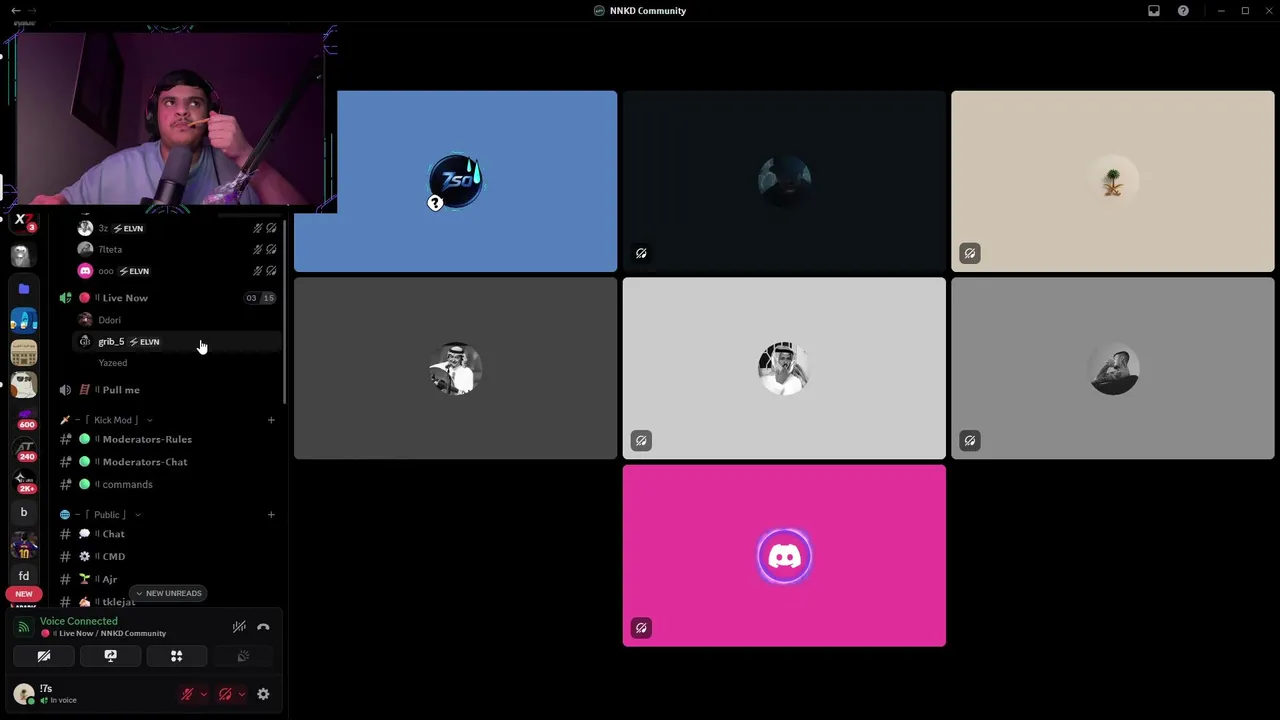Screen dimensions: 1280x720
Task: Open the 'fd' server icon
Action: [x=24, y=576]
